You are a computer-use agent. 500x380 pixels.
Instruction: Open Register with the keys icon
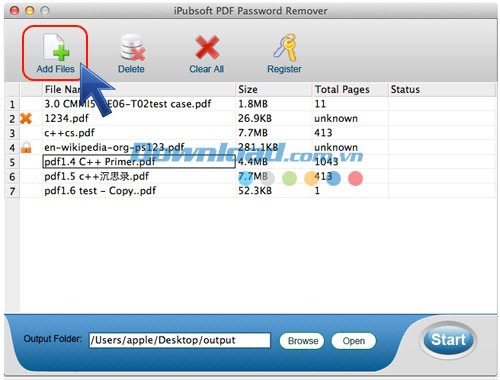(285, 47)
